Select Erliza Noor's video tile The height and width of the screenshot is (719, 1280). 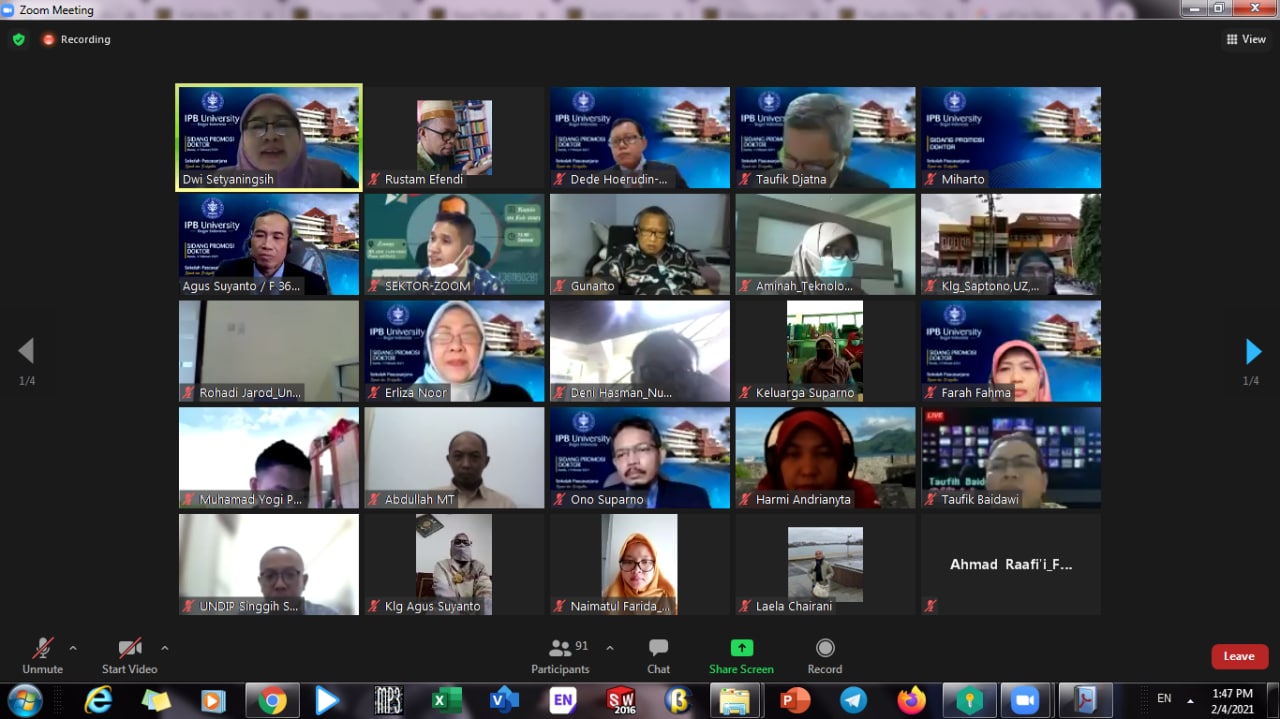coord(454,351)
